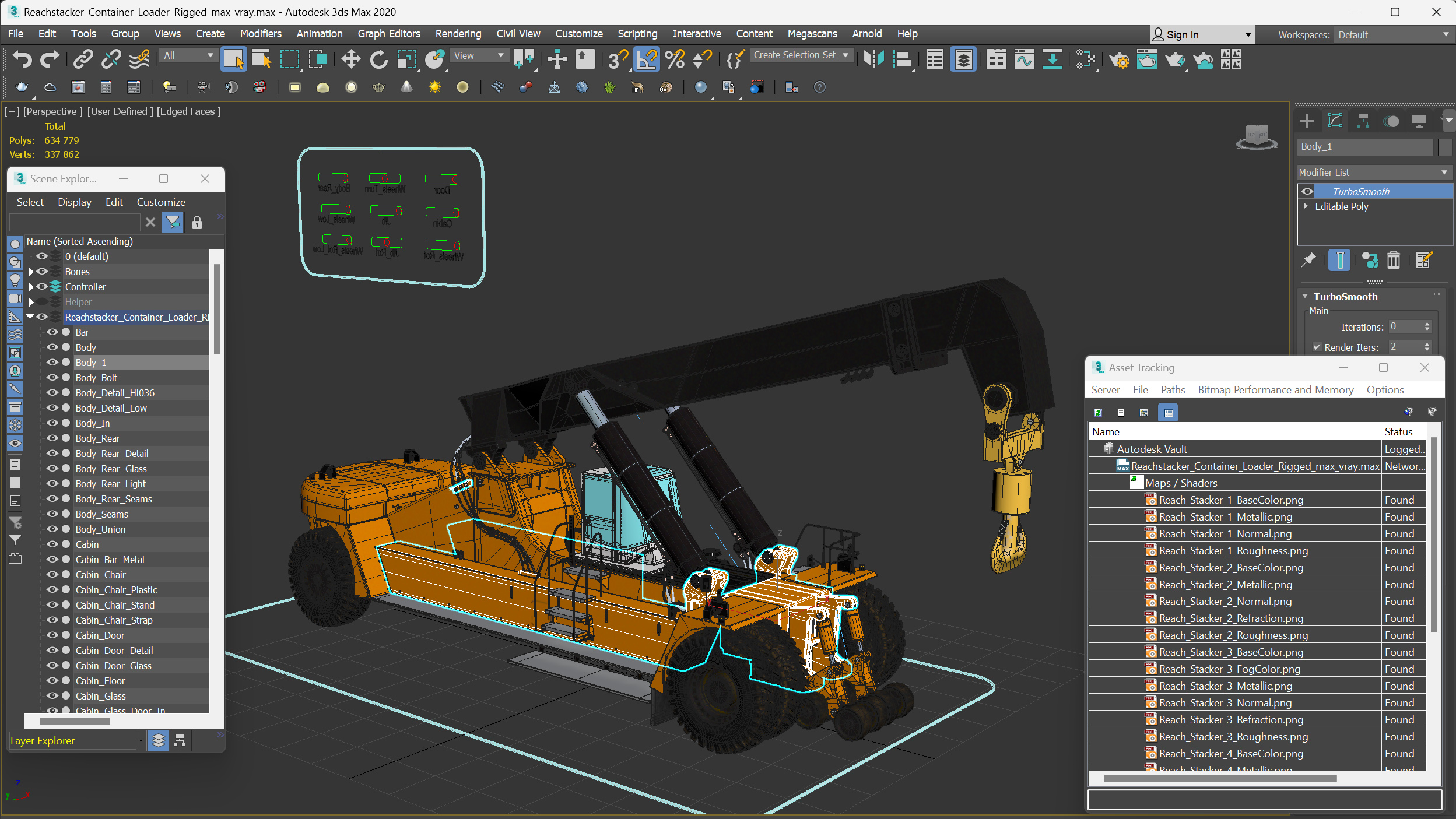1456x819 pixels.
Task: Open the Rendering menu
Action: click(458, 34)
